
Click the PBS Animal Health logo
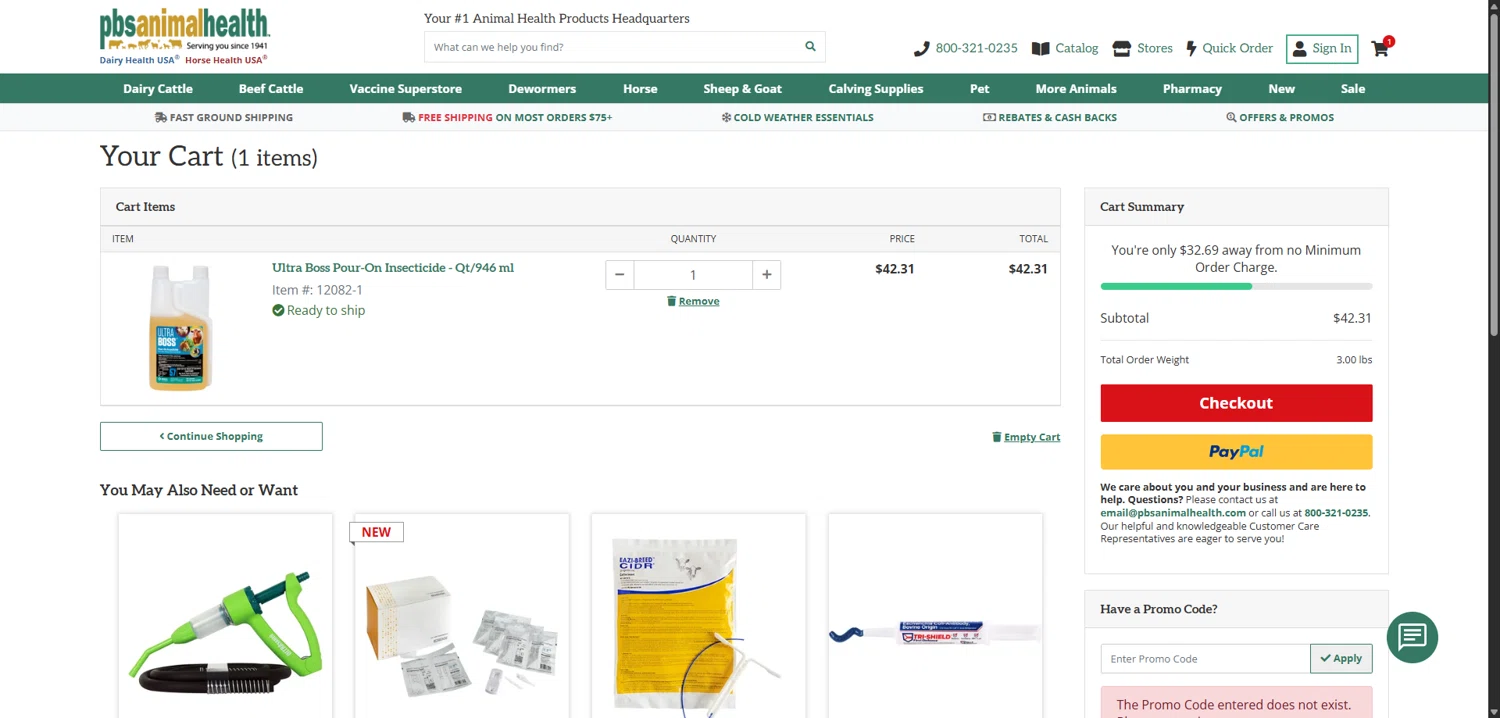point(184,30)
